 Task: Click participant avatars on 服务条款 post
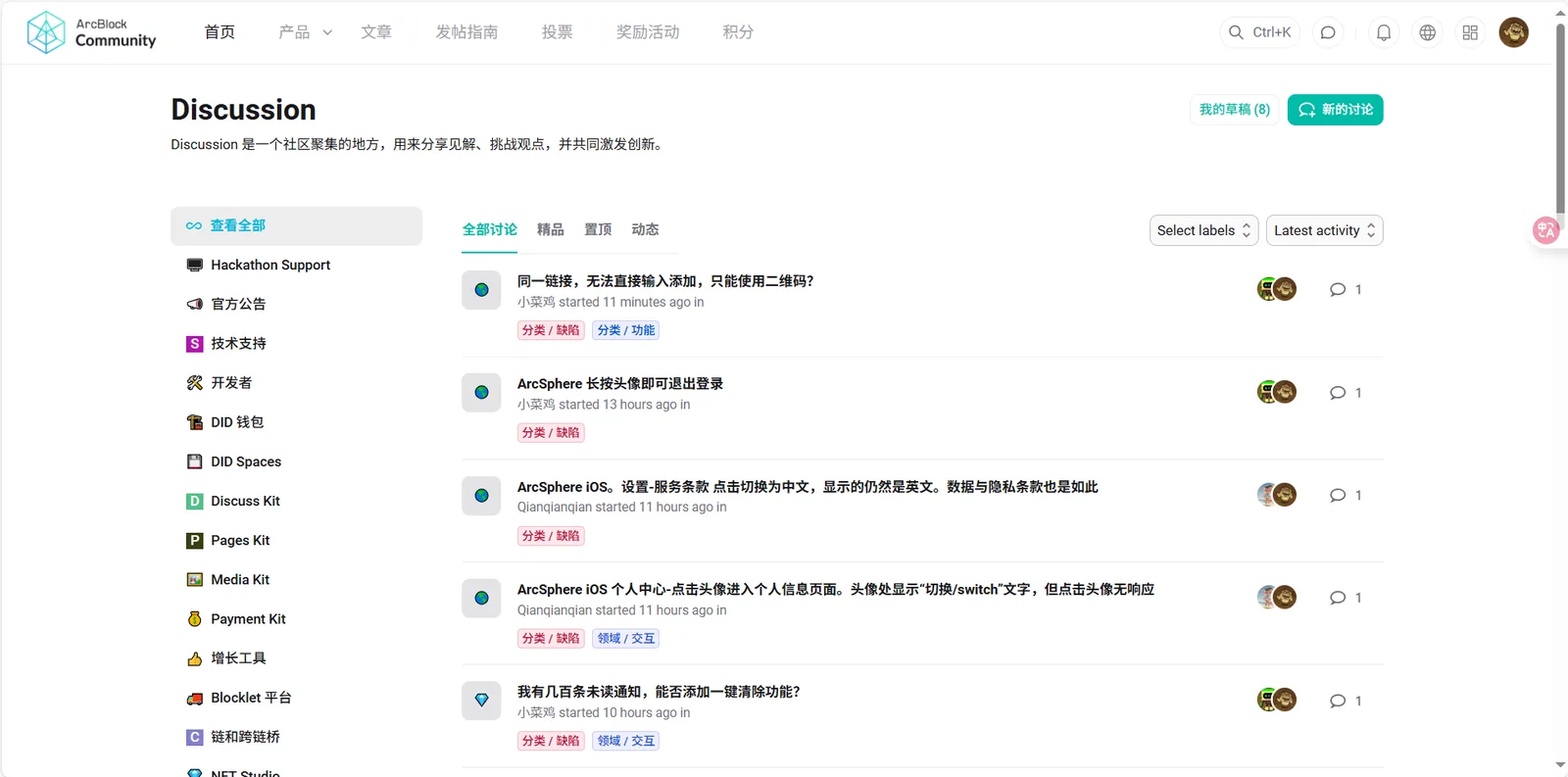coord(1277,495)
